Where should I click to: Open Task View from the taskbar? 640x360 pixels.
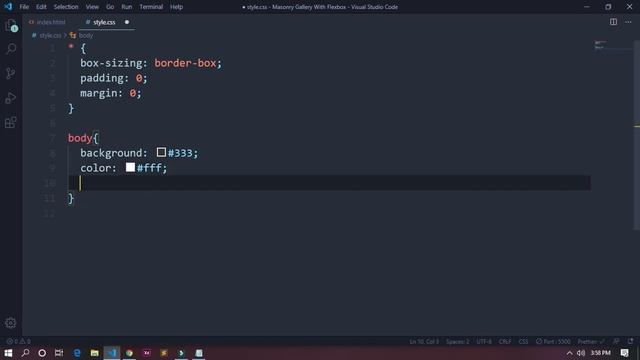(x=59, y=353)
